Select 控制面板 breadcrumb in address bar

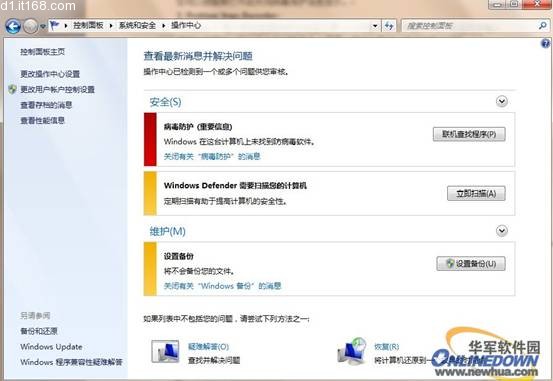click(88, 25)
